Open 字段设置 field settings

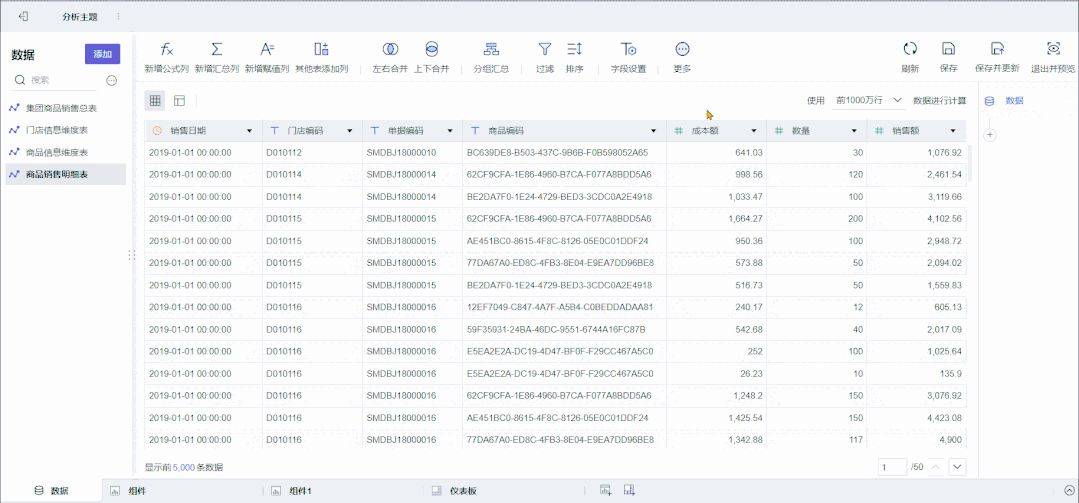click(x=628, y=58)
